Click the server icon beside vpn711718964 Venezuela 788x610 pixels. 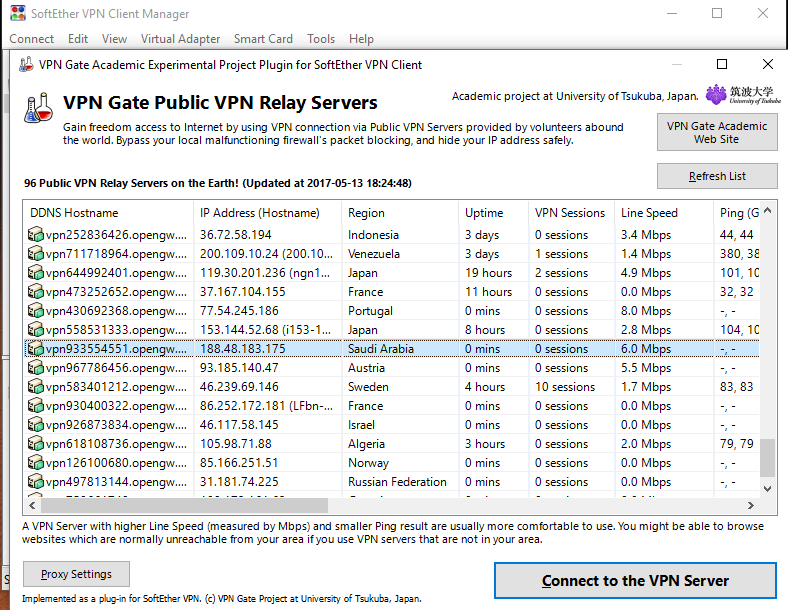point(36,254)
